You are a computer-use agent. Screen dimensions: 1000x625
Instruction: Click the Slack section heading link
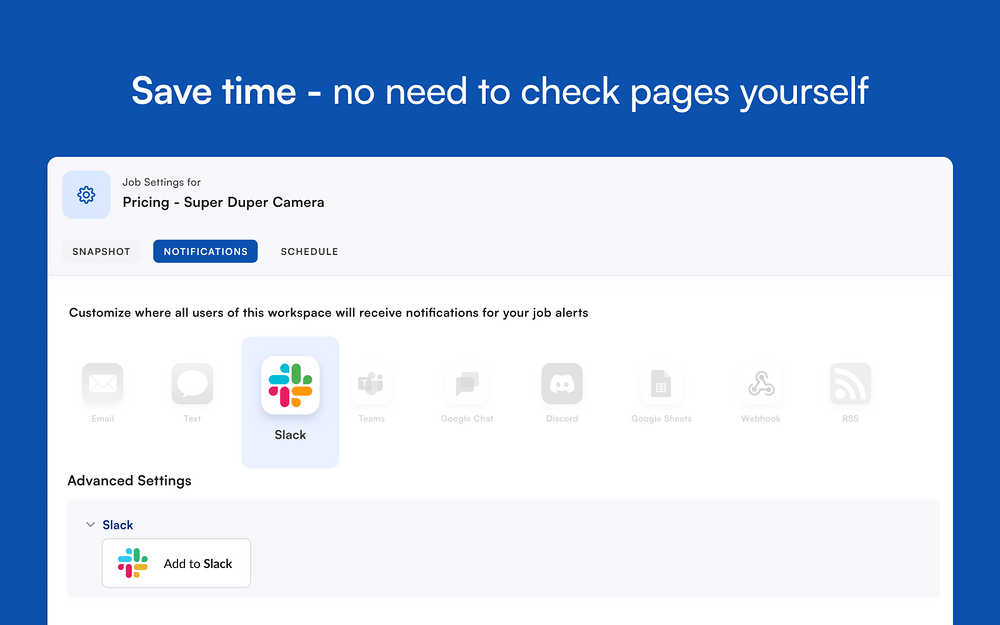tap(118, 525)
